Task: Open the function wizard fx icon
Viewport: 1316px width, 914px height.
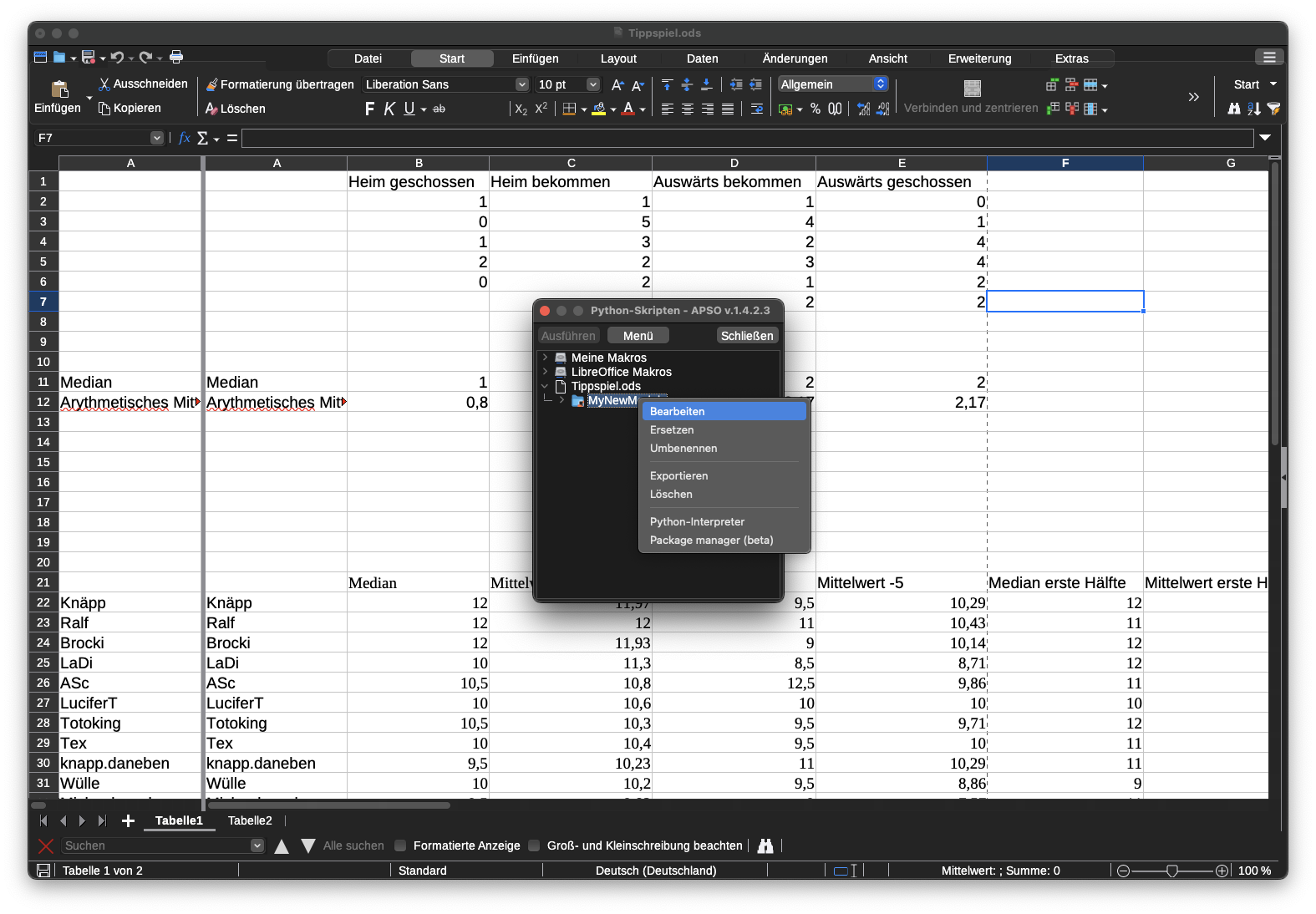Action: coord(185,138)
